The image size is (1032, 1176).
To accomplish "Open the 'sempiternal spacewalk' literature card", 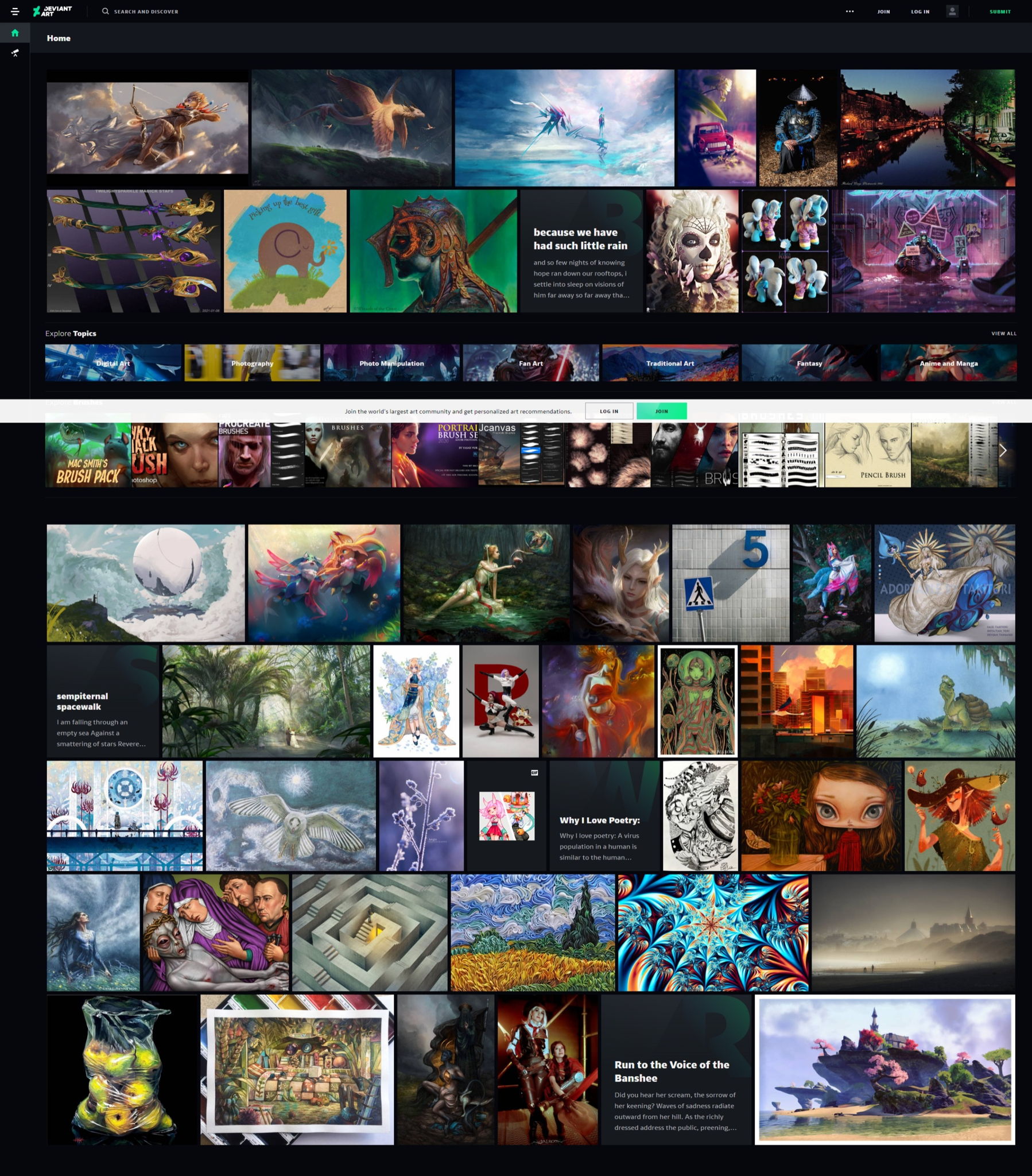I will 103,701.
